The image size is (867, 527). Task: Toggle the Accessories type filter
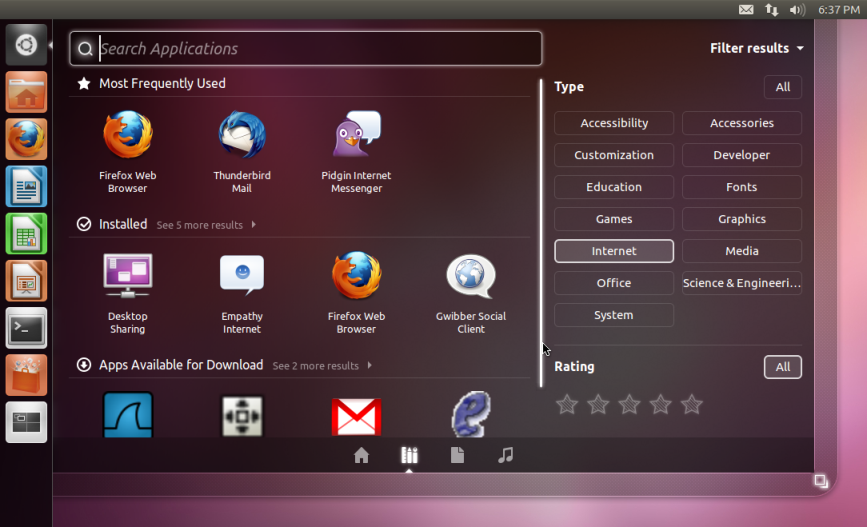click(741, 123)
